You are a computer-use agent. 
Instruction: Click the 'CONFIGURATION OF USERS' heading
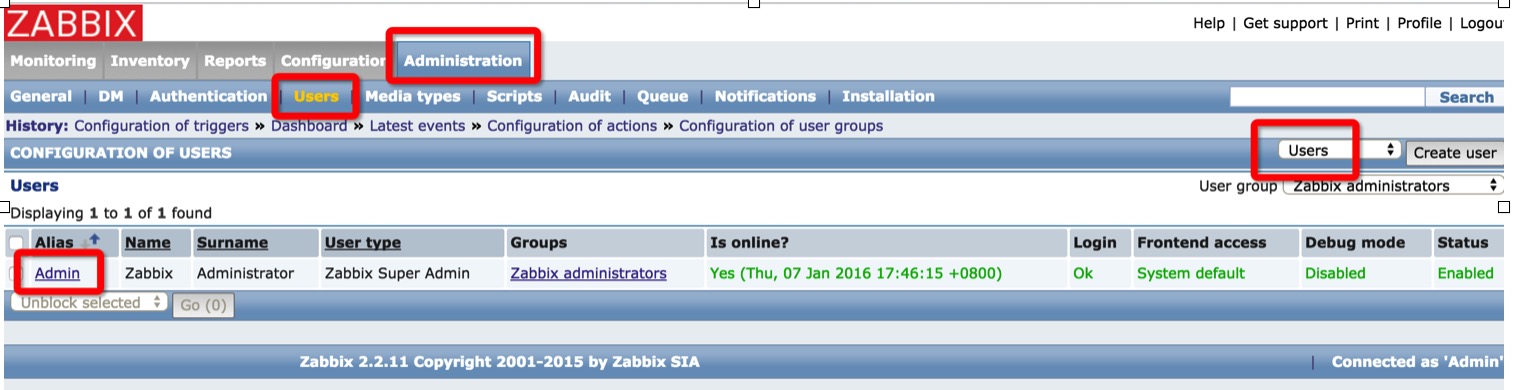pyautogui.click(x=121, y=153)
